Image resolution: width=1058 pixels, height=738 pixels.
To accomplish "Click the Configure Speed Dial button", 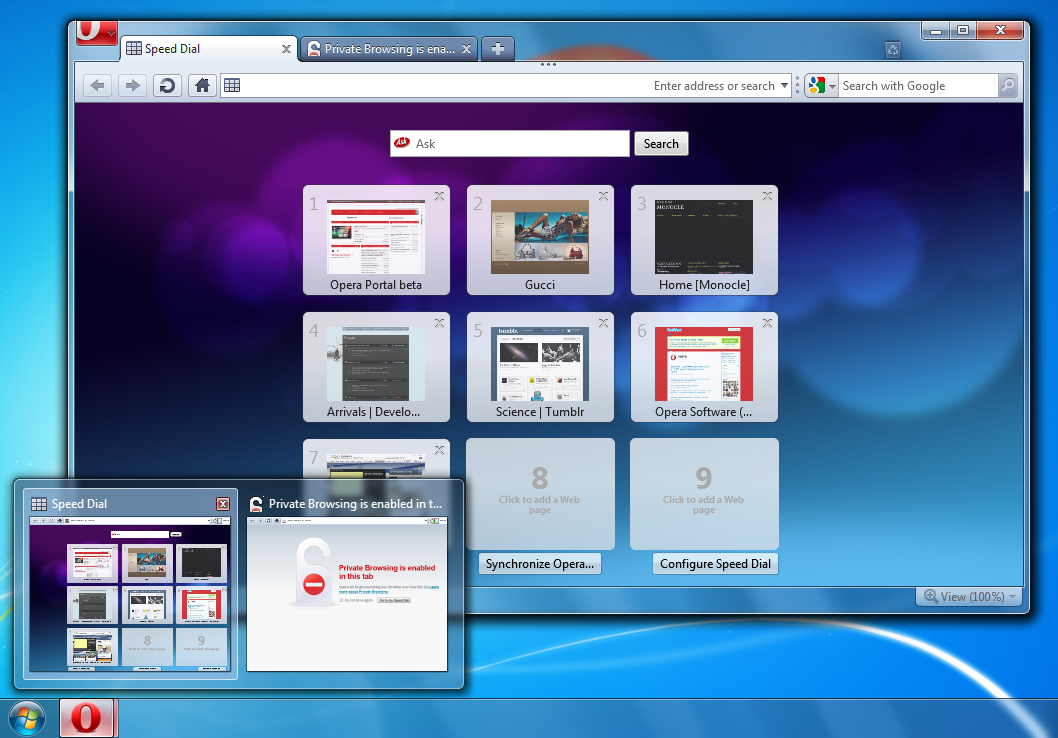I will click(x=715, y=563).
